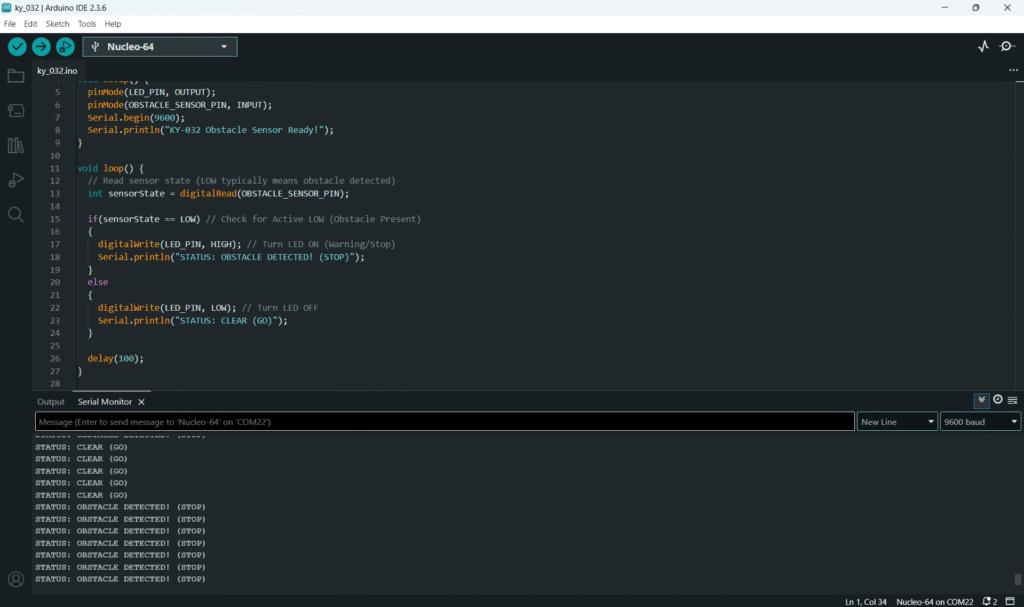The height and width of the screenshot is (607, 1024).
Task: Click the Verify sketch checkmark button
Action: pyautogui.click(x=17, y=47)
